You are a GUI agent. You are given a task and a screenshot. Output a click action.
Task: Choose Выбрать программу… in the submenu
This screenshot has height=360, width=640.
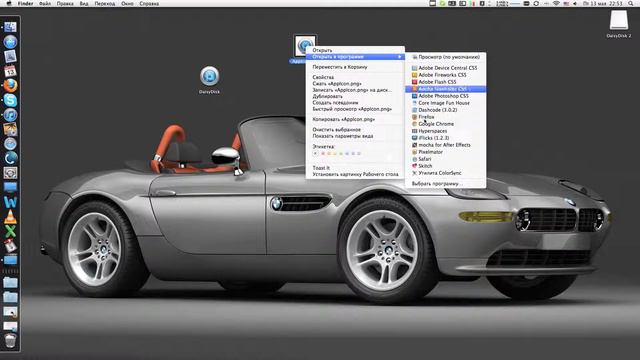446,184
